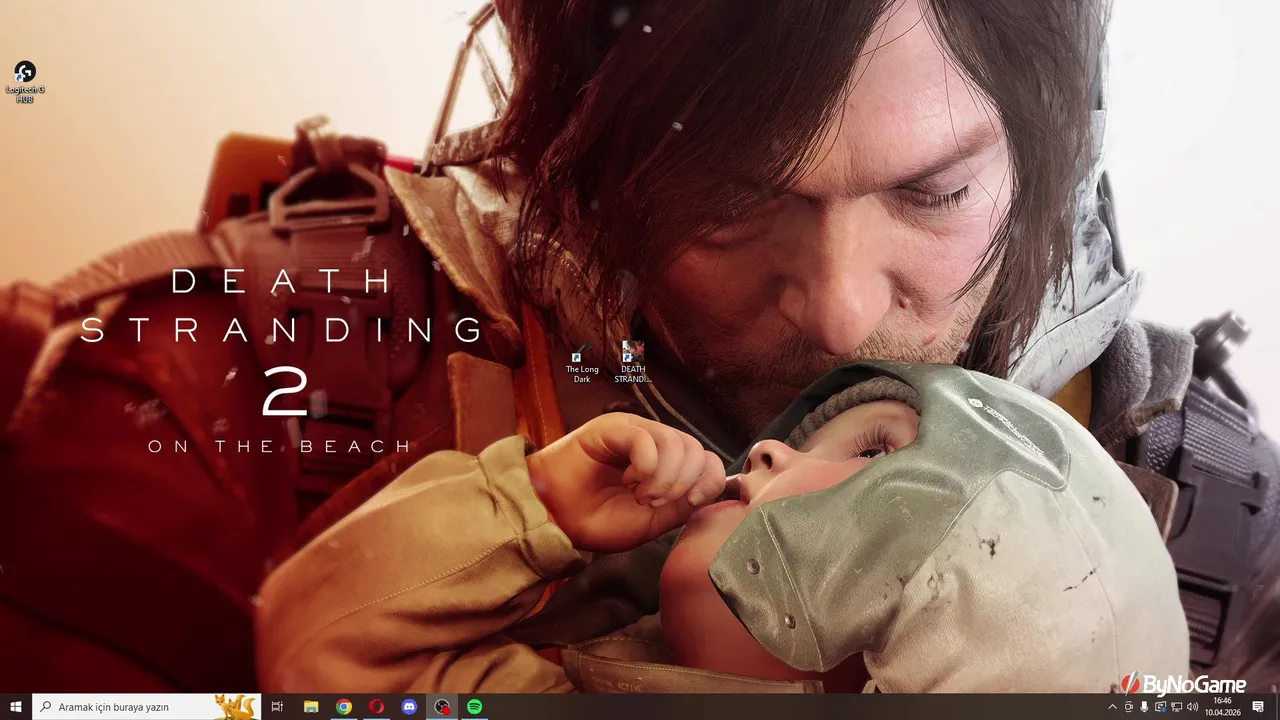Open Spotify from the taskbar
The height and width of the screenshot is (720, 1280).
point(475,707)
